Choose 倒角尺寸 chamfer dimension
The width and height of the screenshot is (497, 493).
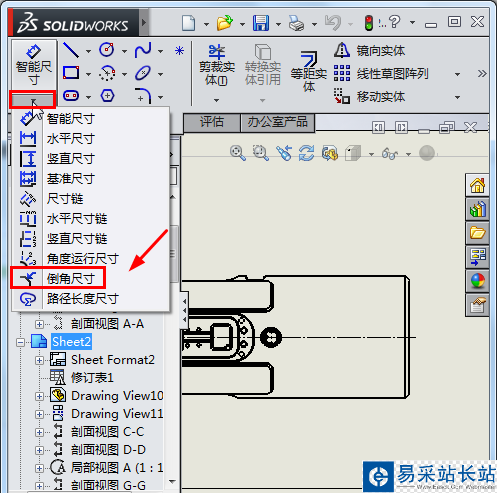[x=90, y=278]
